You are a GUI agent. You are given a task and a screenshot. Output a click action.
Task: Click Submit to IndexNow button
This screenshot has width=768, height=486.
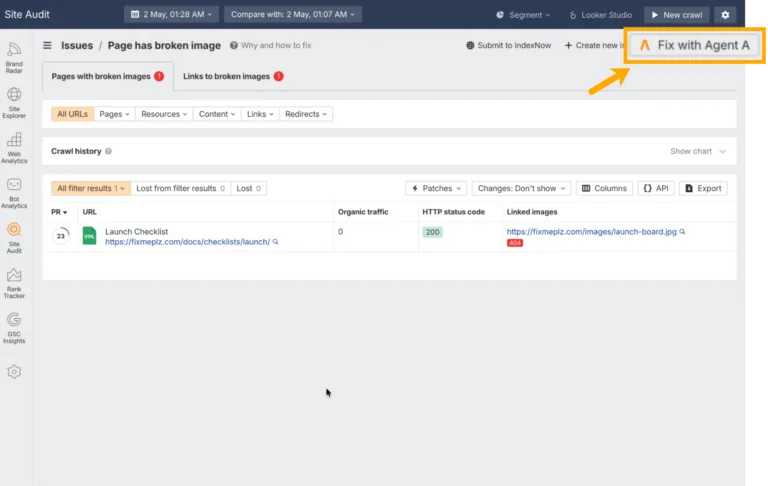(x=508, y=45)
